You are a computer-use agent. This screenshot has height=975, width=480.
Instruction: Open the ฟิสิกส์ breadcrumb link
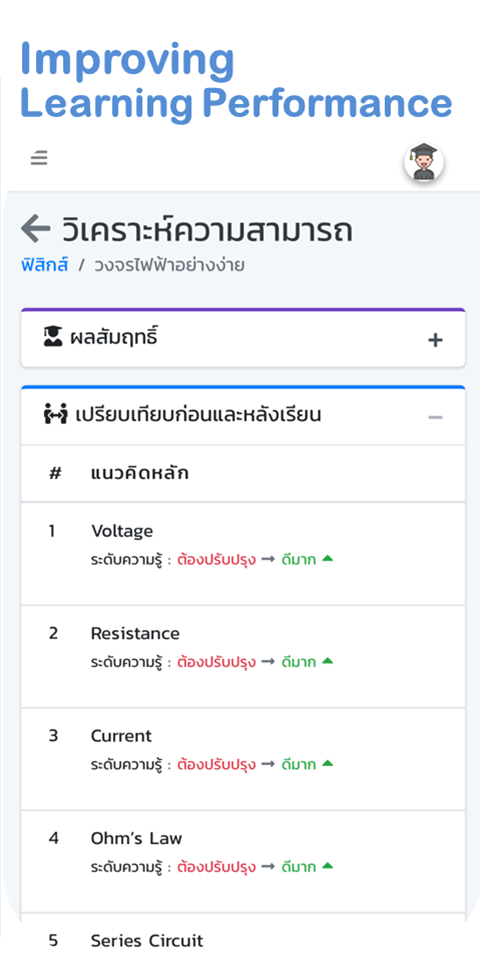[x=44, y=266]
